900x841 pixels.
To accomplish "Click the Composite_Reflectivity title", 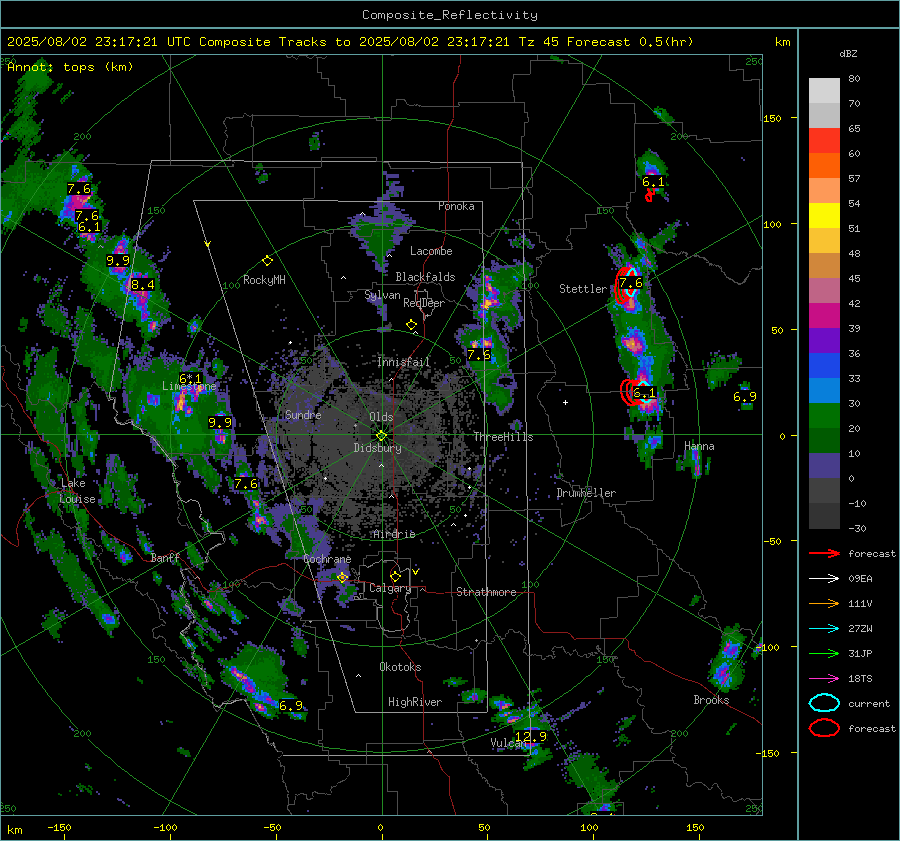I will [x=450, y=15].
